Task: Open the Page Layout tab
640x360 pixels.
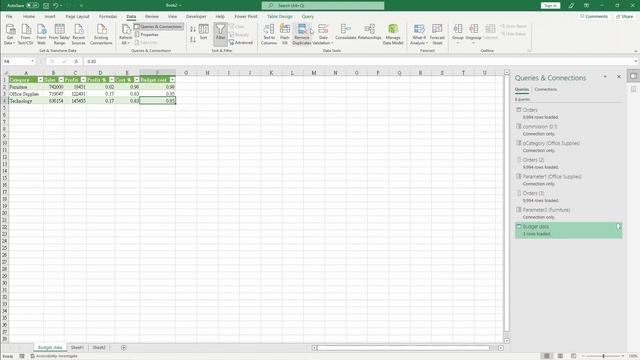Action: [x=77, y=16]
